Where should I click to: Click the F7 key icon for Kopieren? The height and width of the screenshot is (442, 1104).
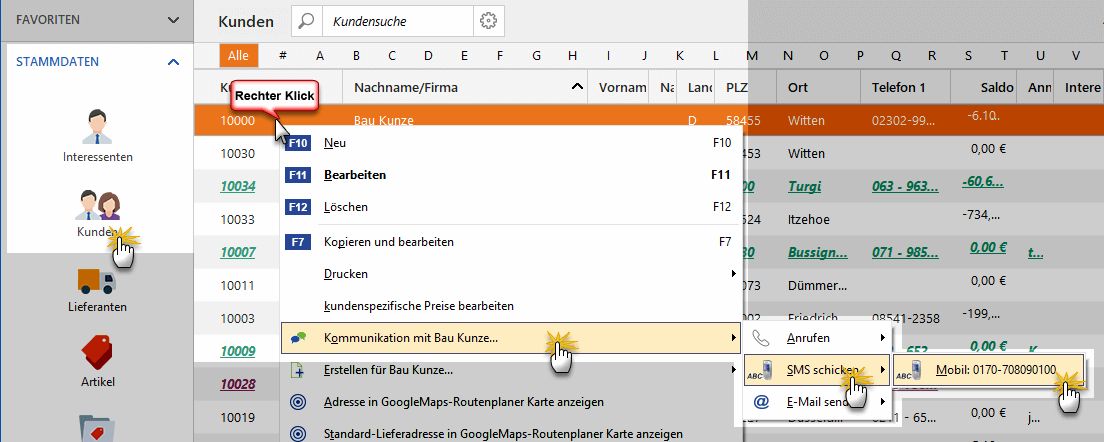299,242
